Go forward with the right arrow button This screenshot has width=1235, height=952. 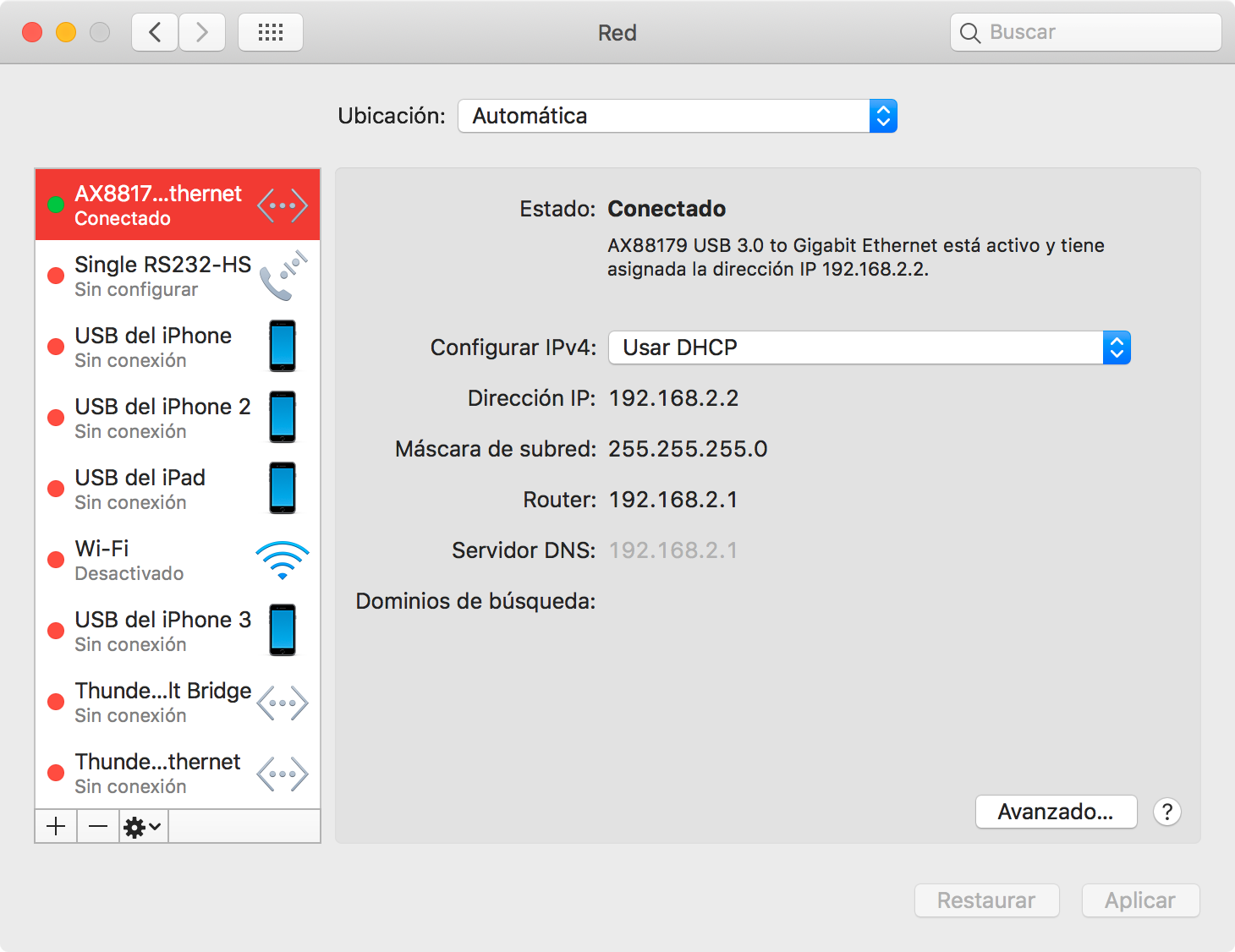pyautogui.click(x=202, y=32)
